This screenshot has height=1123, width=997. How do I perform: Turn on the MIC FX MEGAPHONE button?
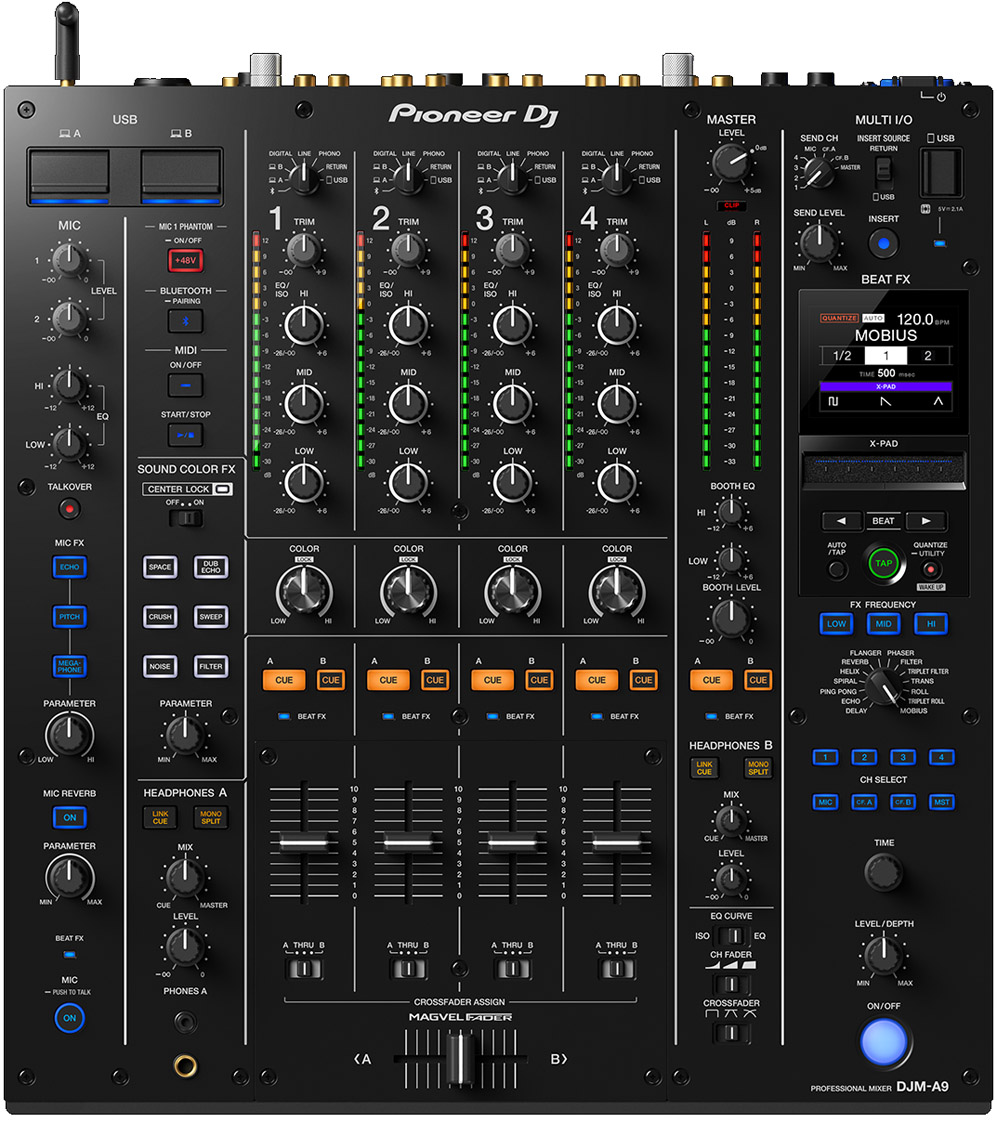click(69, 667)
